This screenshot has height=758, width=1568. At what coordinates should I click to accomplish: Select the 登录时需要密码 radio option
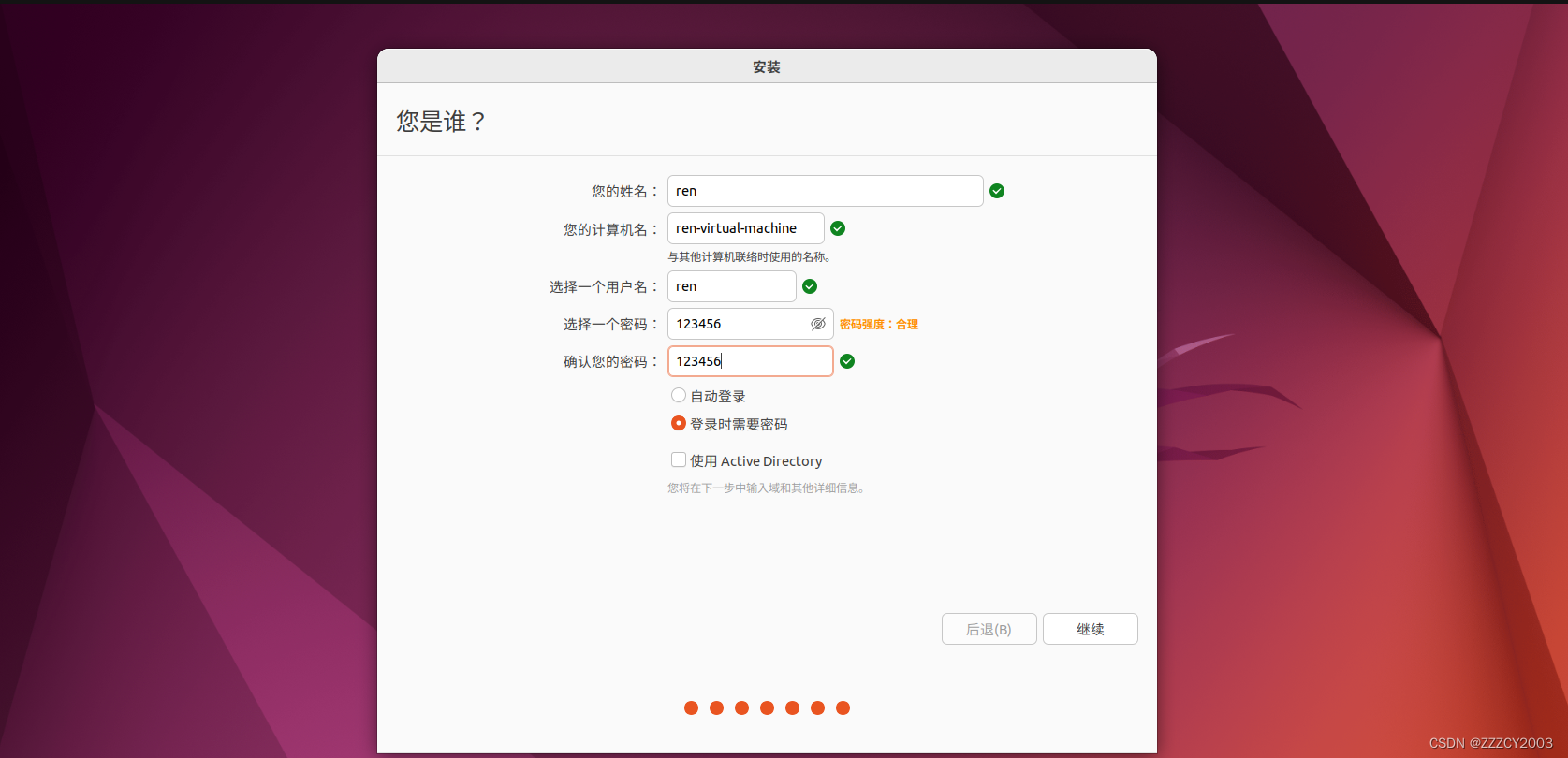point(679,424)
